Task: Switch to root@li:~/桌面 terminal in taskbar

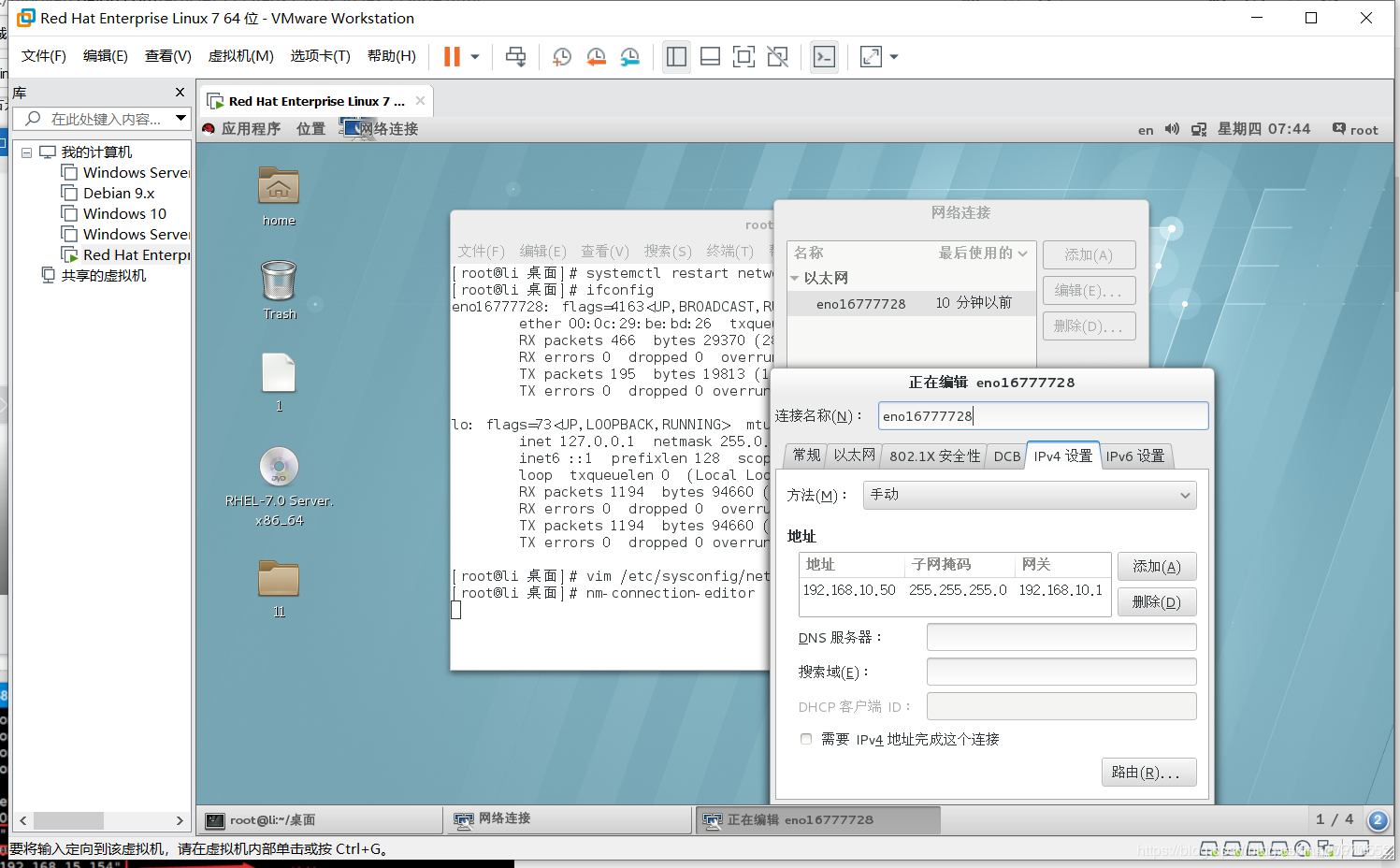Action: [320, 820]
